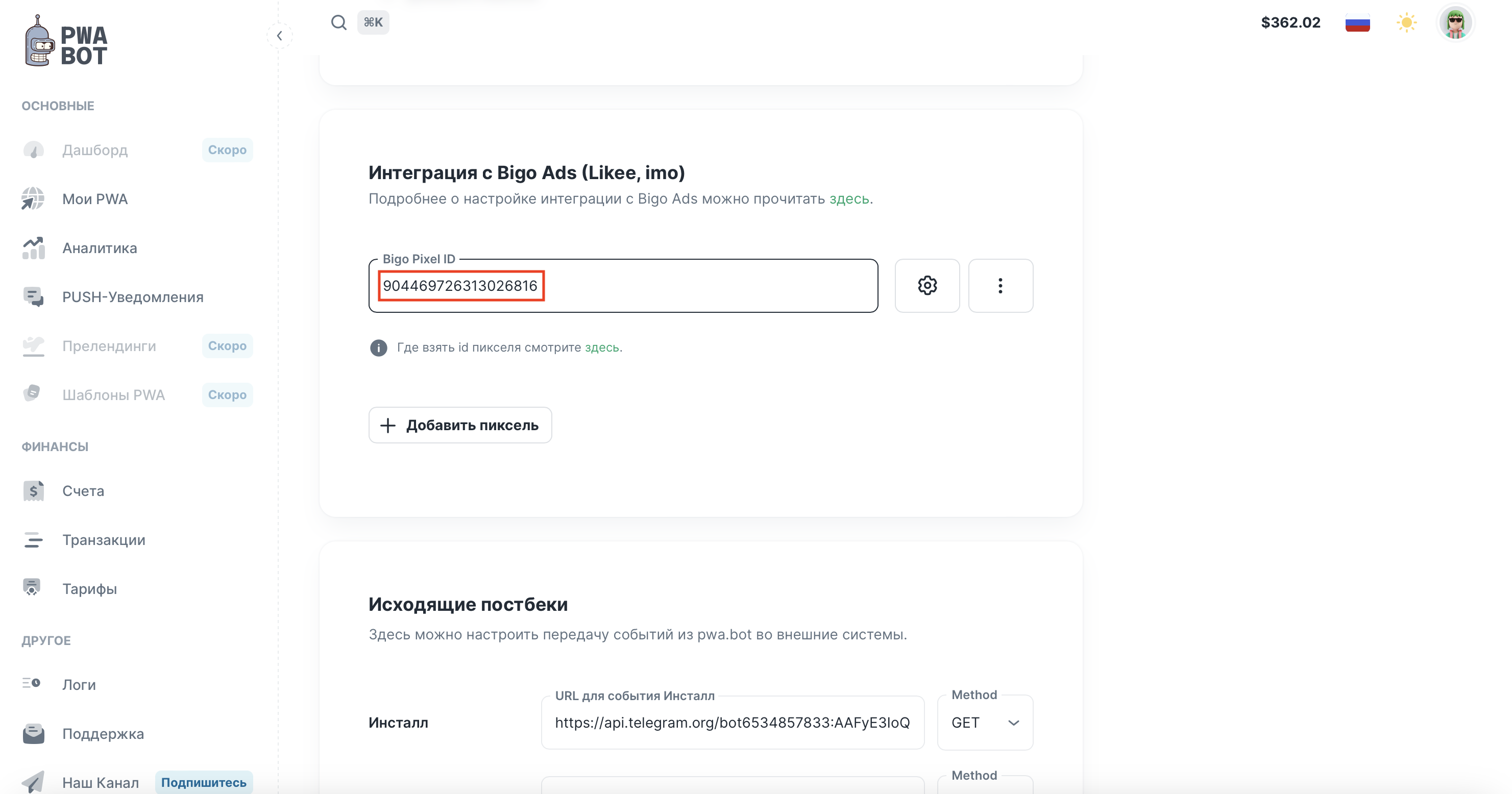Screen dimensions: 1512x794
Task: Go to Аналитика section
Action: tap(99, 248)
